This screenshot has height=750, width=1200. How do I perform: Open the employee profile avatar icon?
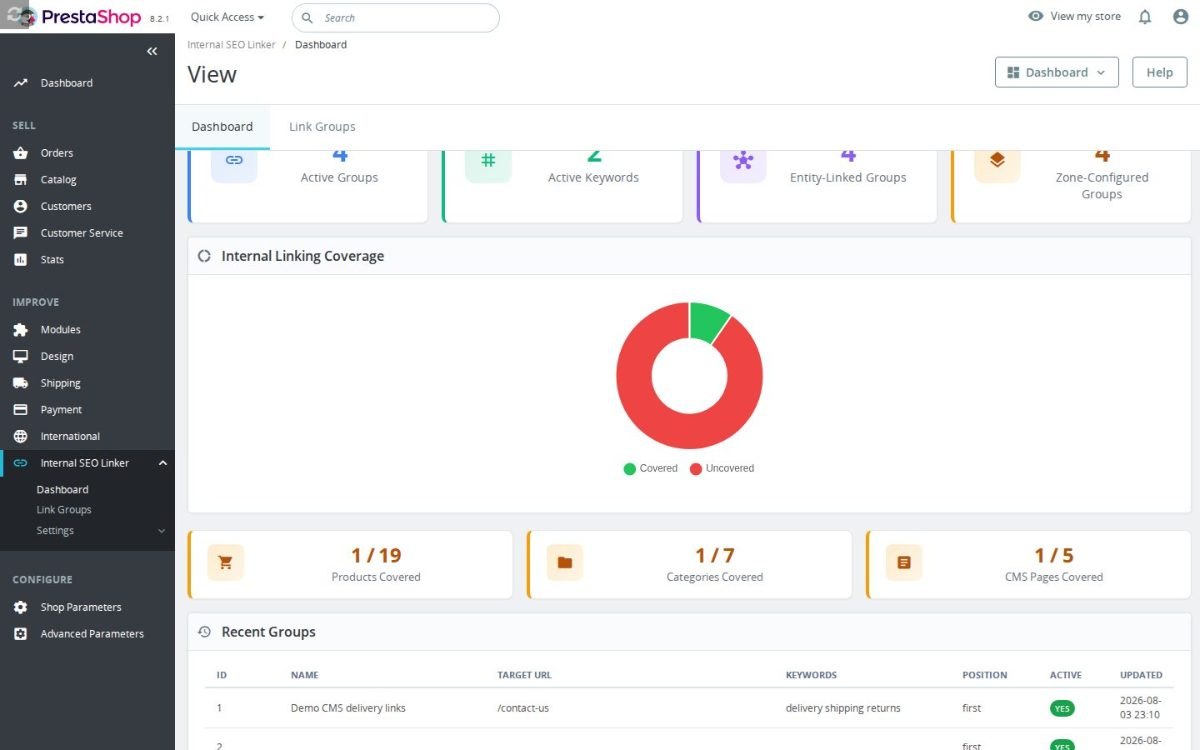[x=1180, y=17]
